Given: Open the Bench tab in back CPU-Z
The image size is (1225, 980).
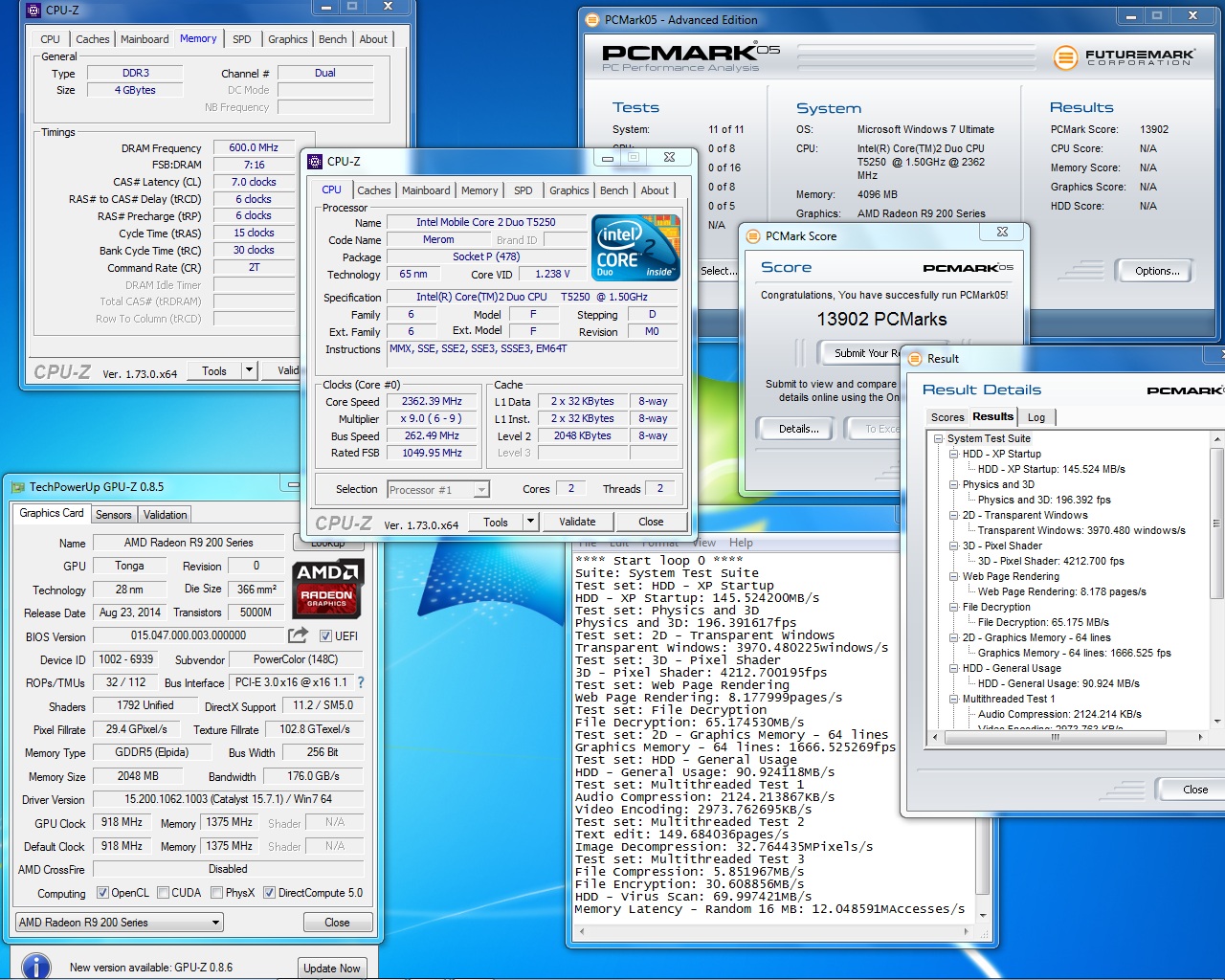Looking at the screenshot, I should click(332, 39).
